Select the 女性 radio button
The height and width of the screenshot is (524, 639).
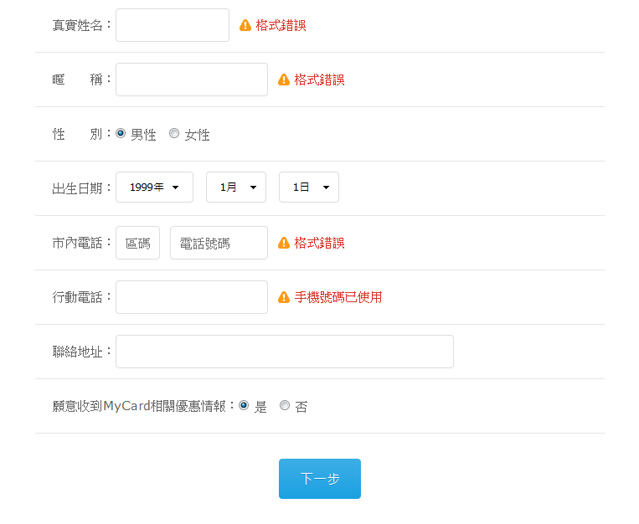tap(174, 133)
